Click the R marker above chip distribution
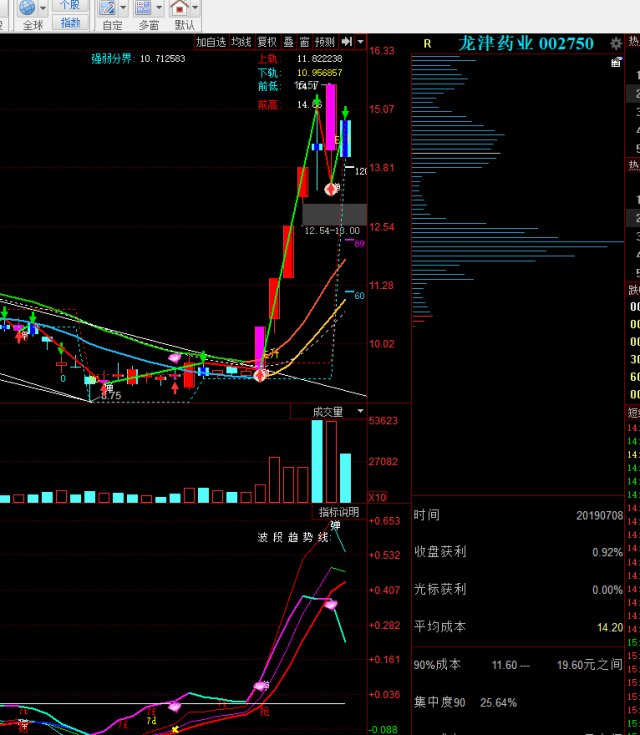Screen dimensions: 640x735 point(427,43)
